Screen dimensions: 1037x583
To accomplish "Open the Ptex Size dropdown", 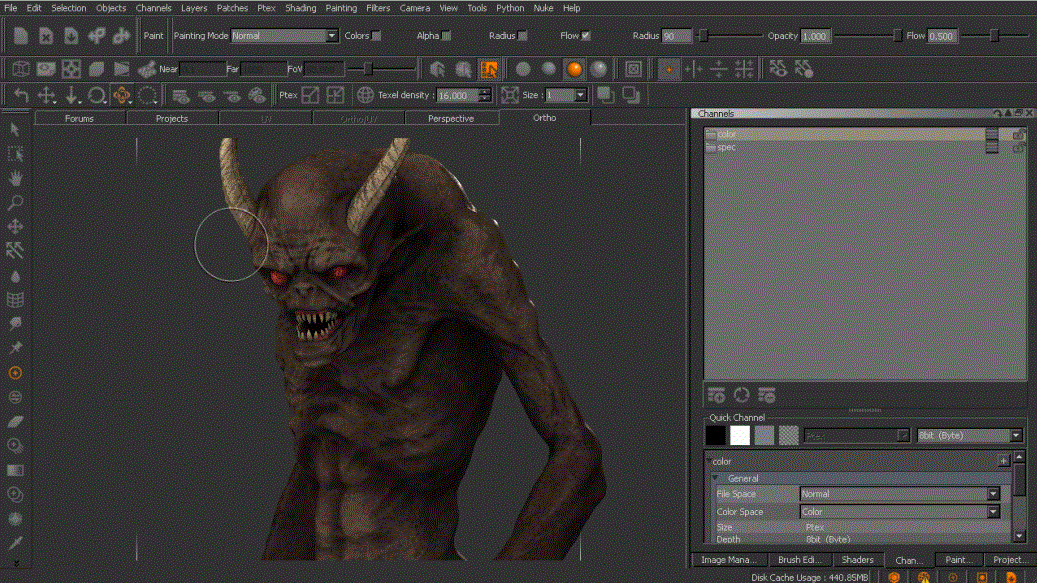I will tap(566, 95).
